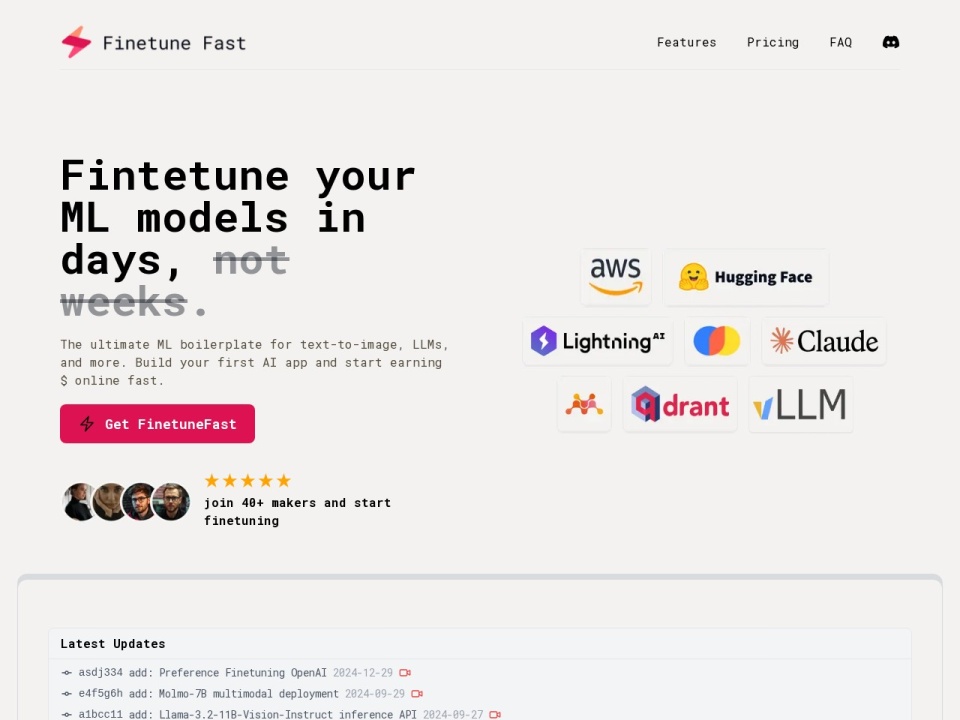
Task: Click the first maker avatar
Action: pos(80,502)
